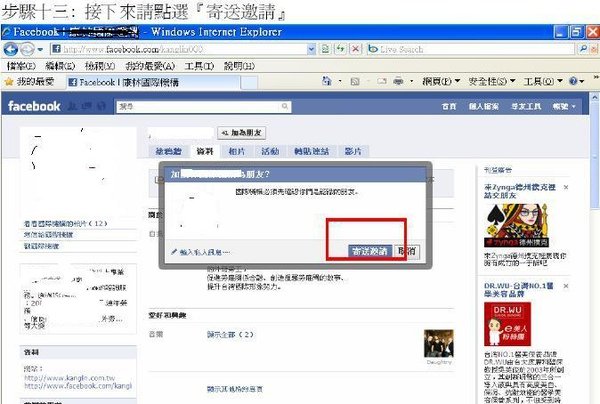Viewport: 600px width, 404px height.
Task: Switch to the 資料 profile tab
Action: click(205, 152)
